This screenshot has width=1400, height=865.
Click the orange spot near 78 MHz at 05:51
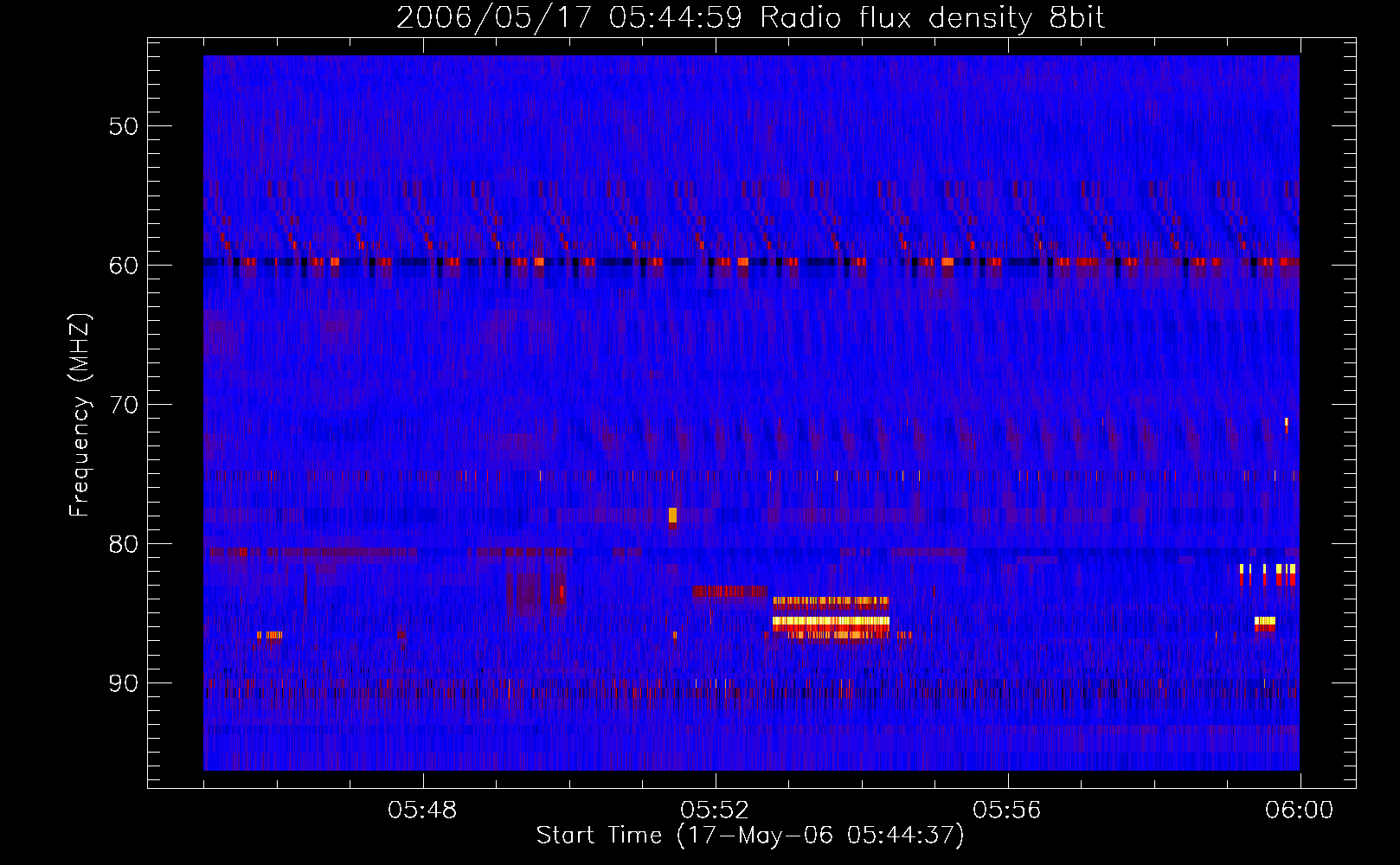[x=672, y=516]
